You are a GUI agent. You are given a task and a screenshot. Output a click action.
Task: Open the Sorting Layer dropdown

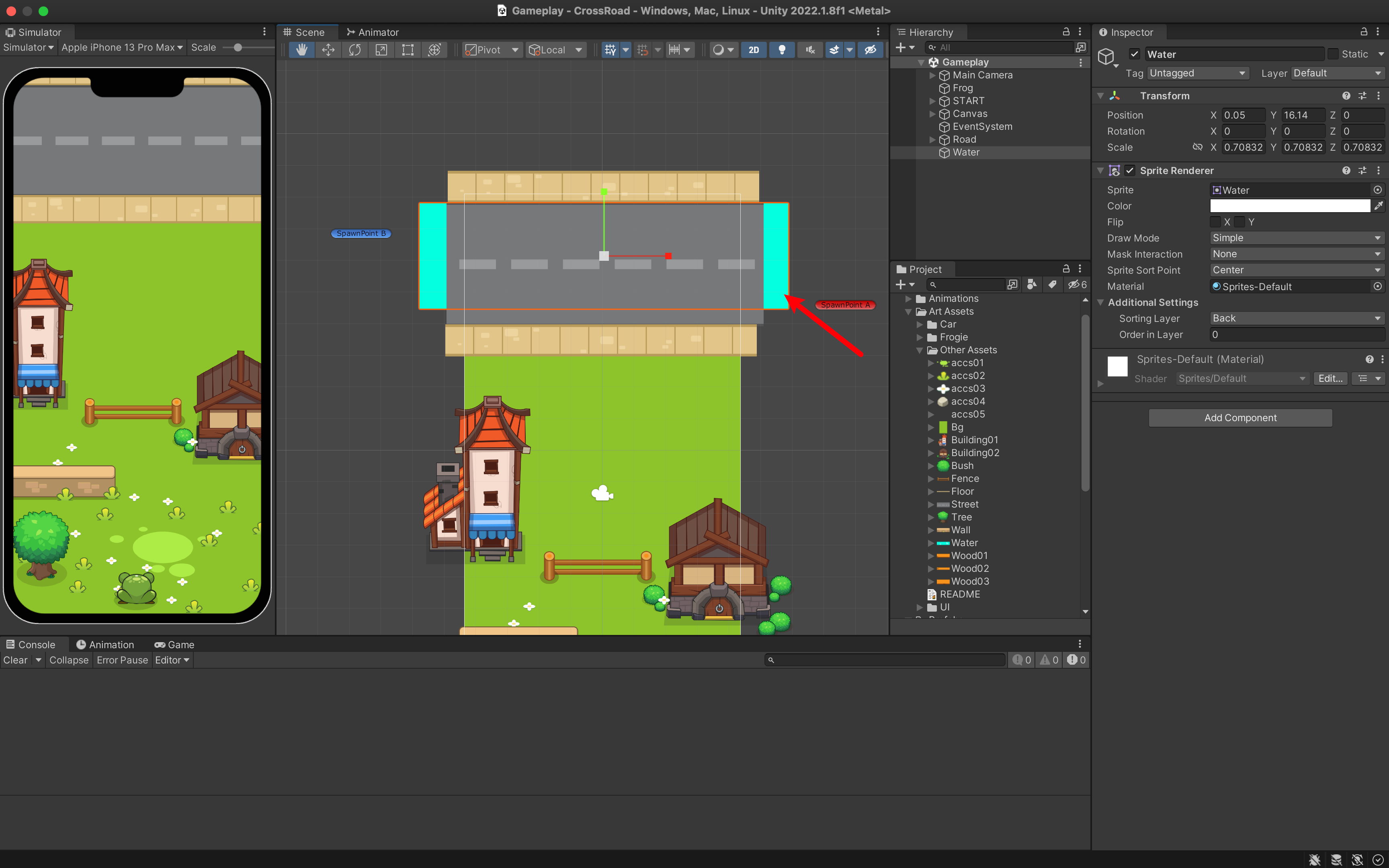click(x=1297, y=318)
